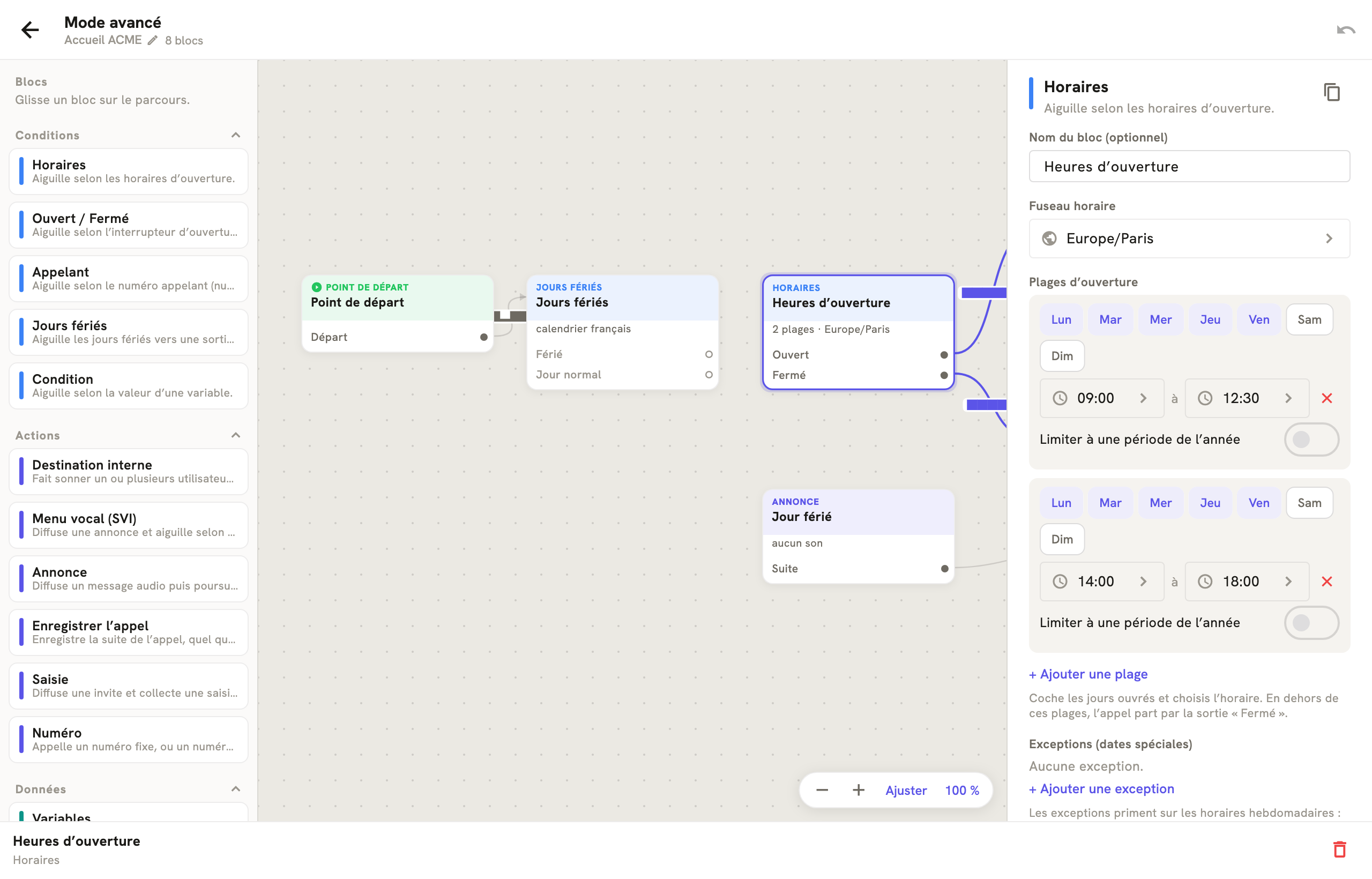This screenshot has height=879, width=1372.
Task: Click the pencil icon next to Accueil ACME
Action: pyautogui.click(x=152, y=41)
